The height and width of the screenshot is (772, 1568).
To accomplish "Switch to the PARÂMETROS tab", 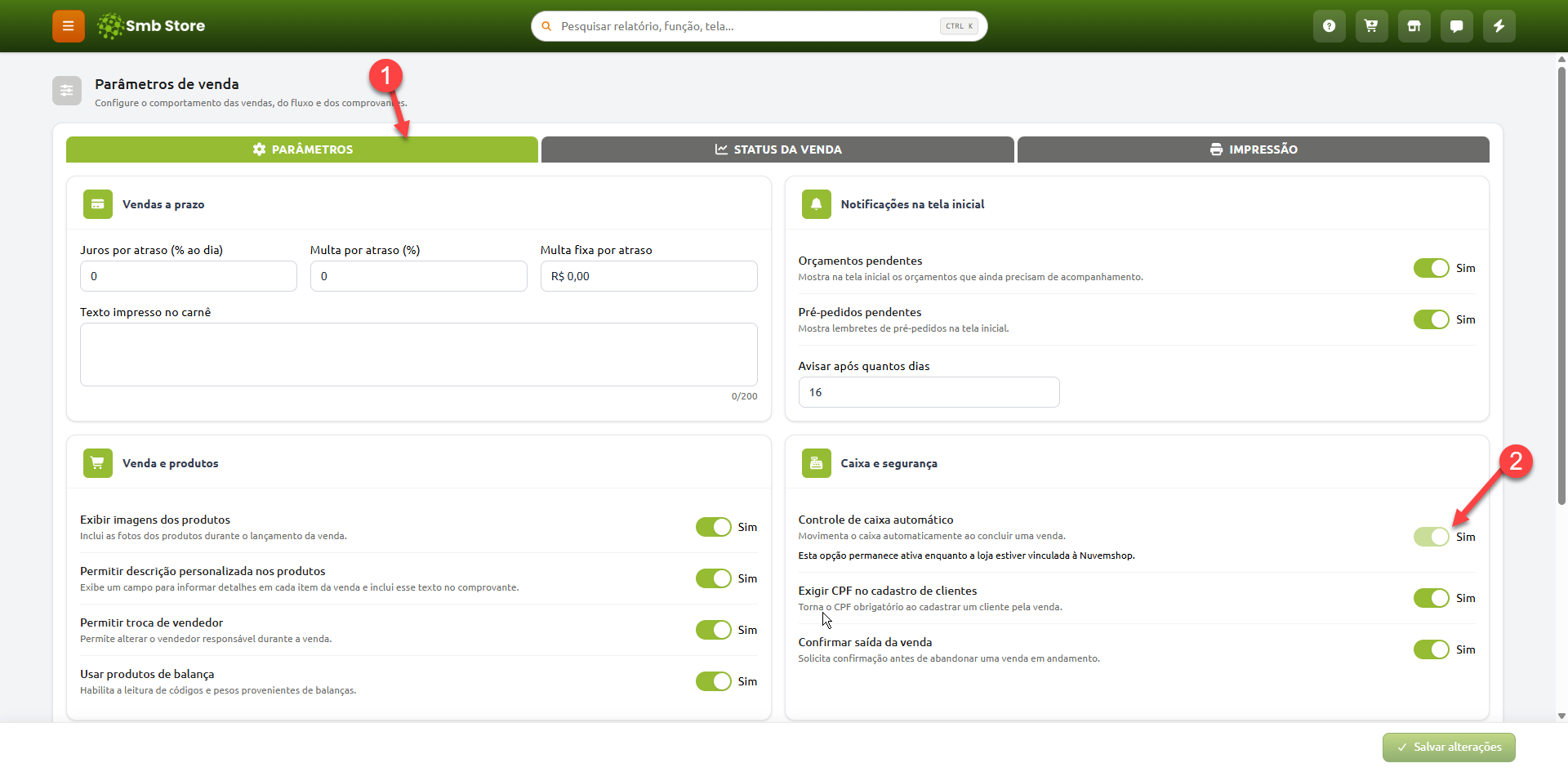I will click(x=302, y=149).
